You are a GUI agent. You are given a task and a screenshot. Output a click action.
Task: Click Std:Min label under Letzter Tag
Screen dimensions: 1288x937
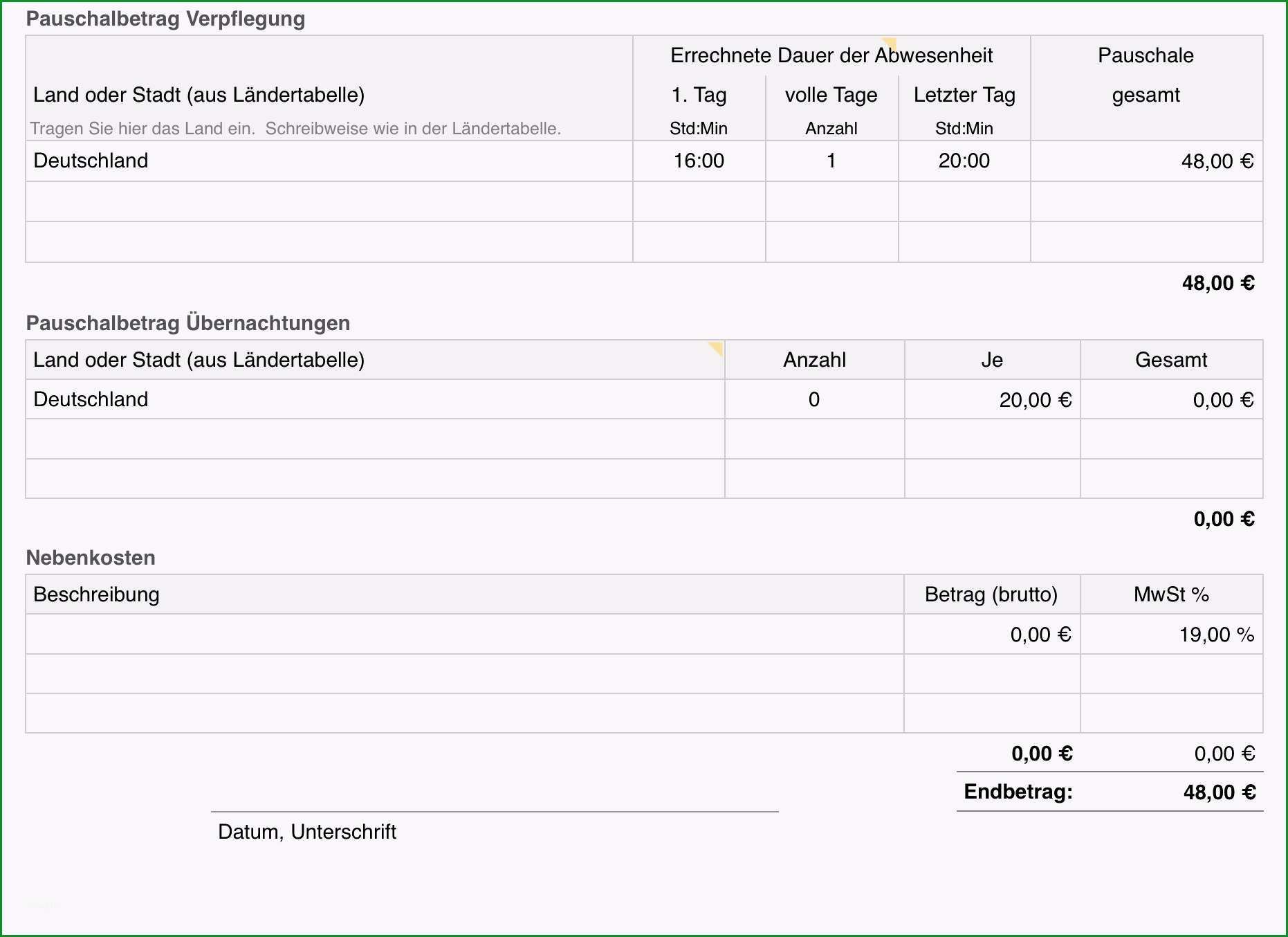coord(964,129)
